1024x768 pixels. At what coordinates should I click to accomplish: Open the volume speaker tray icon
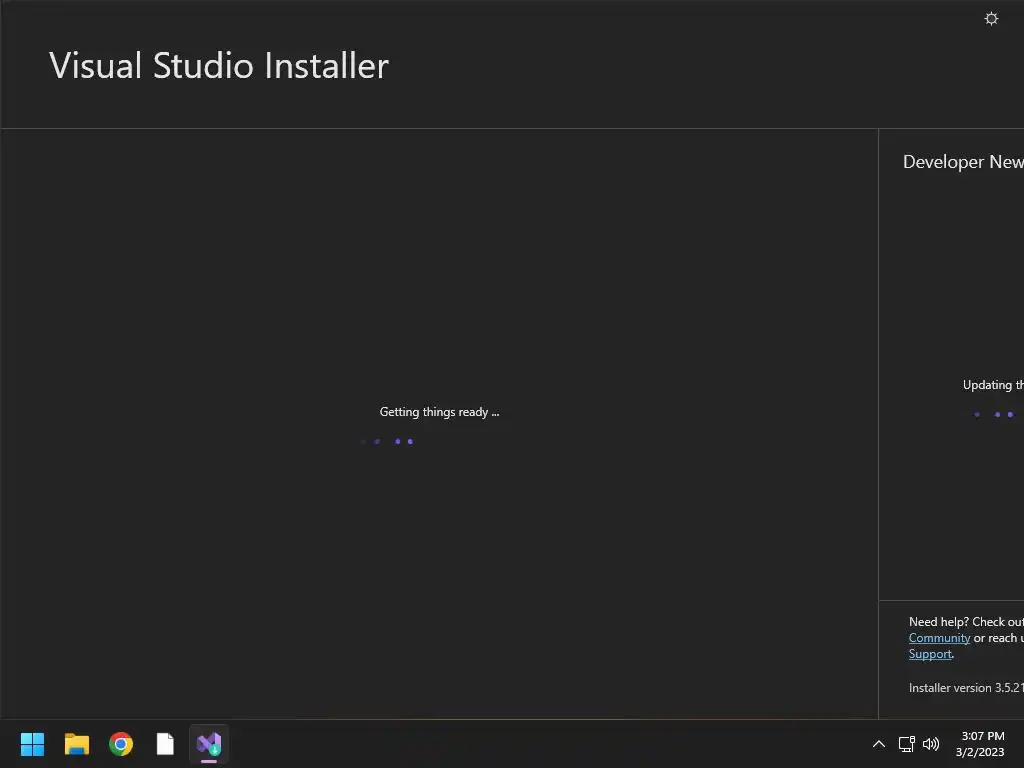(931, 744)
